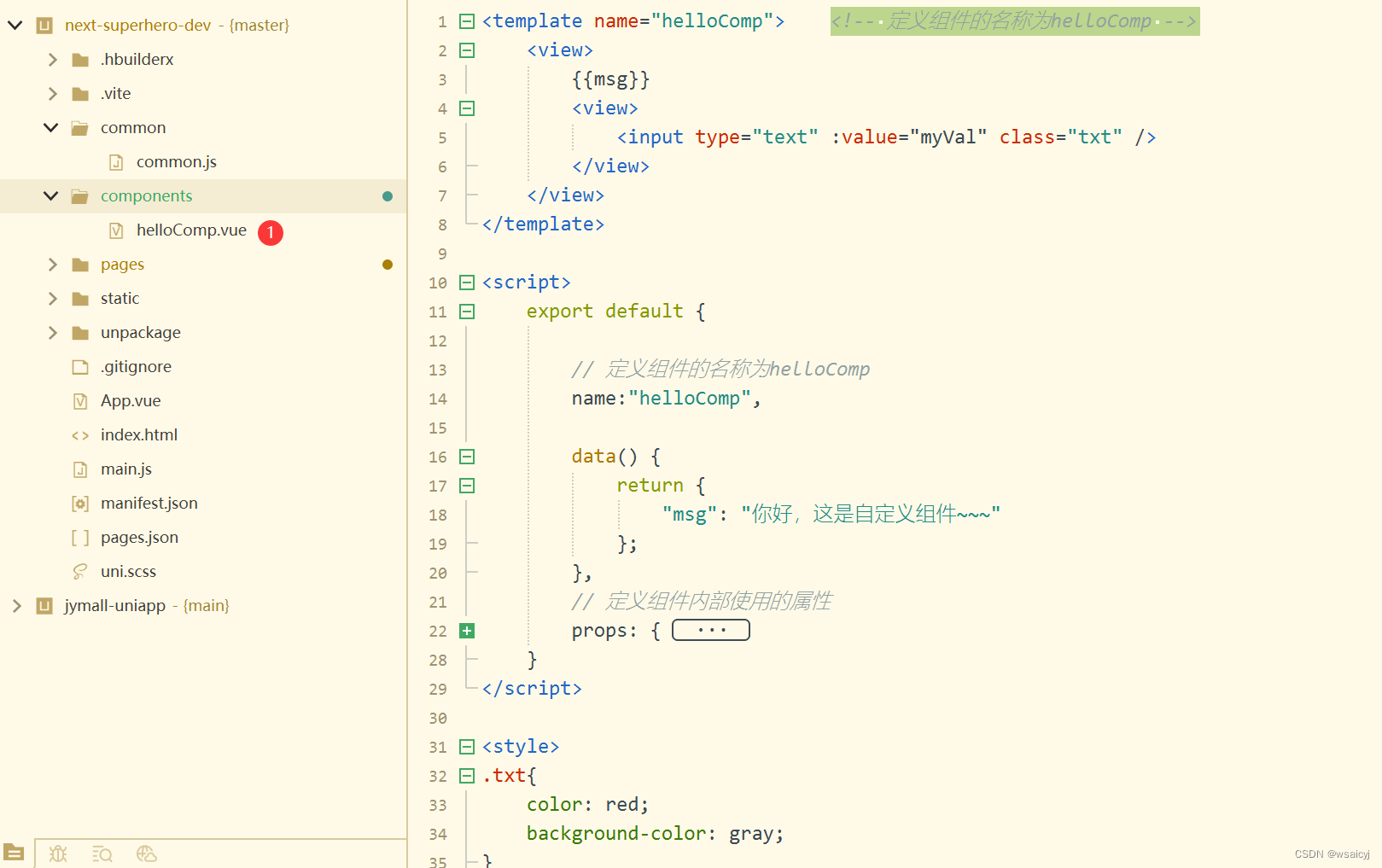
Task: Open the search-in-files list icon
Action: click(x=102, y=853)
